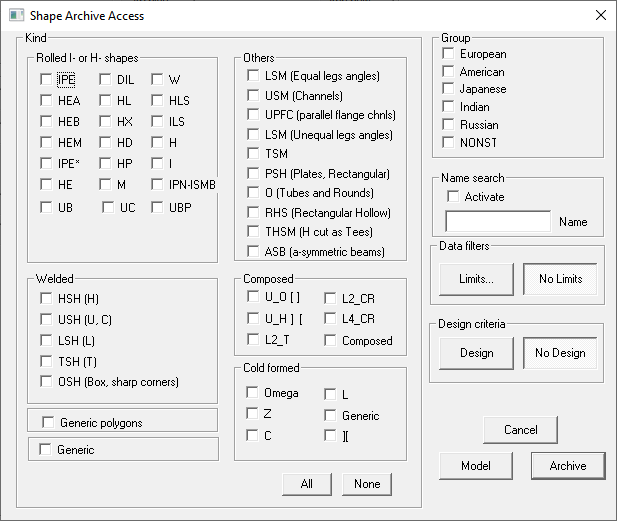Check the L2_CR checkbox
This screenshot has width=617, height=521.
coord(330,298)
